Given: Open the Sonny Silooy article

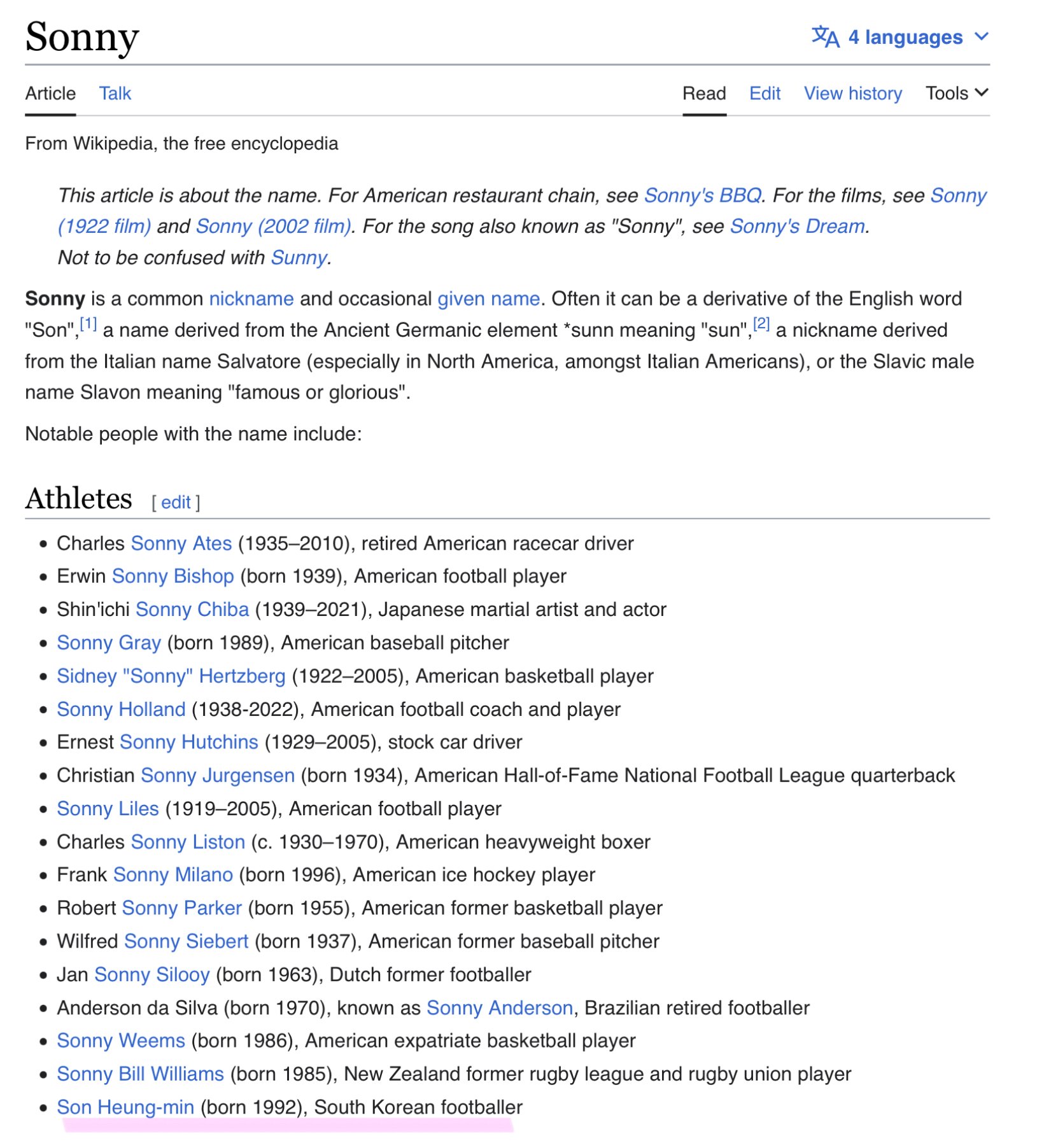Looking at the screenshot, I should [x=152, y=974].
